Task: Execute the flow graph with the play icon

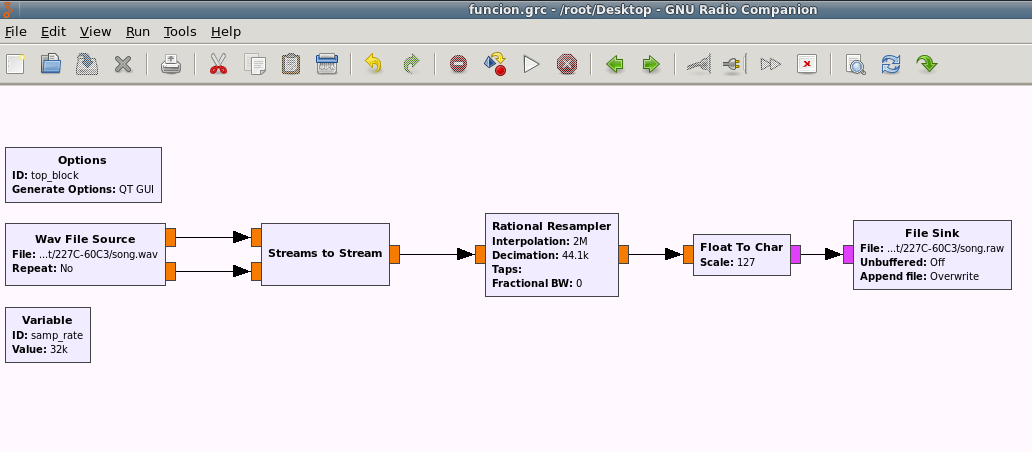Action: [x=531, y=64]
